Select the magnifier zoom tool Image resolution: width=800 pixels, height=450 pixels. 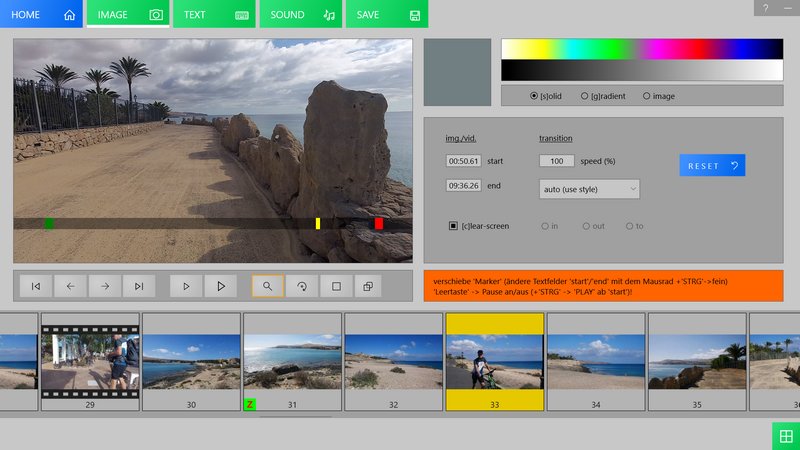click(x=267, y=286)
